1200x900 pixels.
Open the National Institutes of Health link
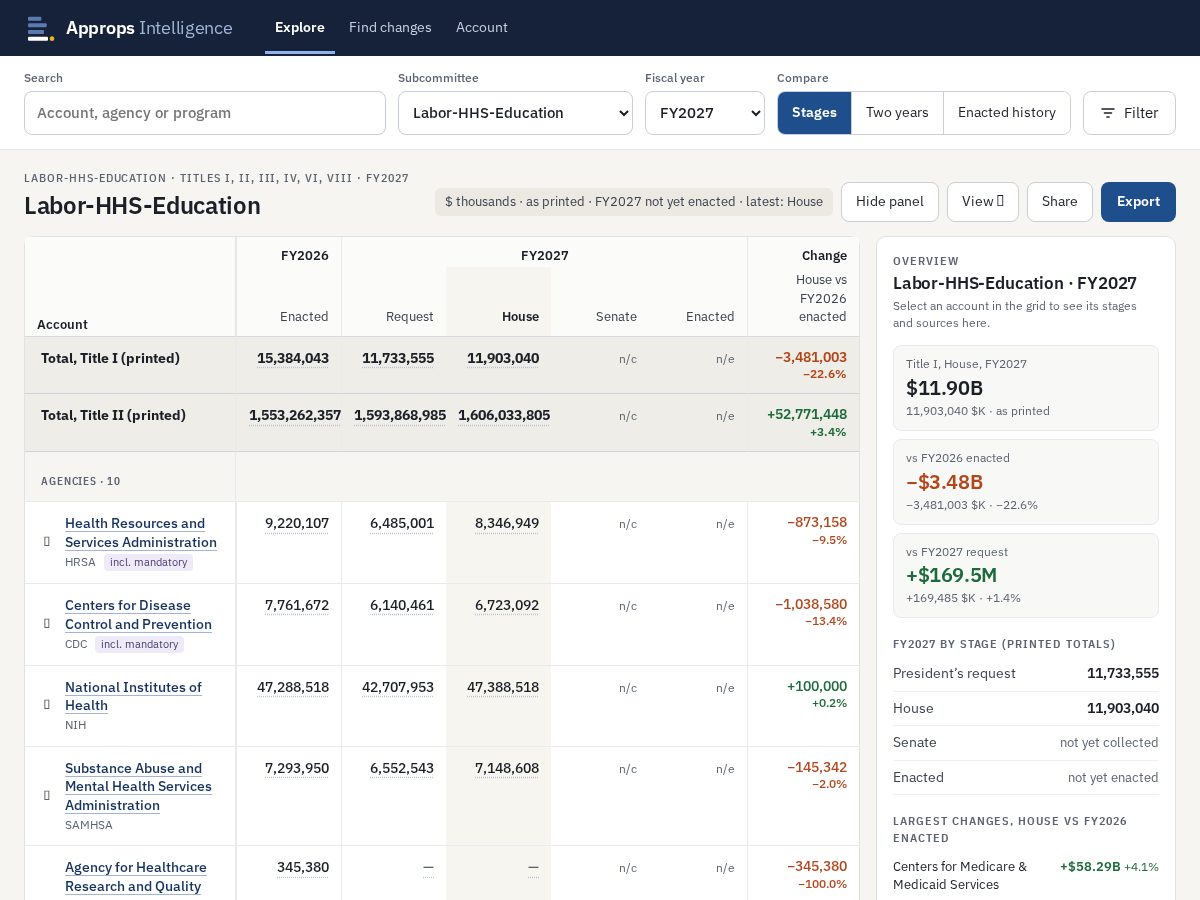tap(133, 696)
